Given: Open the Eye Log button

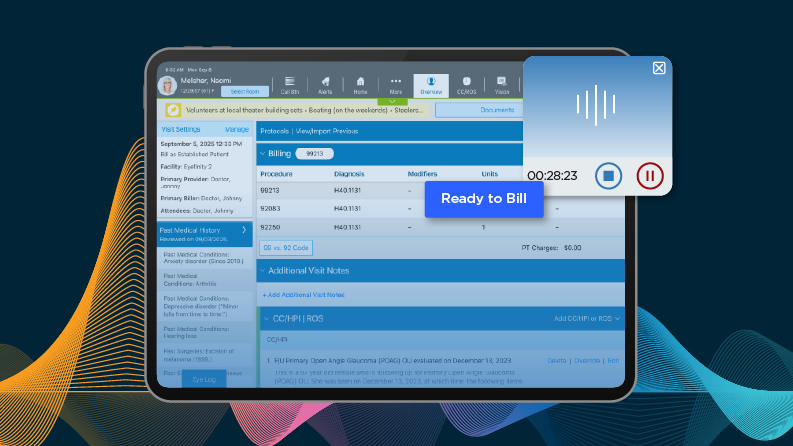Looking at the screenshot, I should [204, 379].
